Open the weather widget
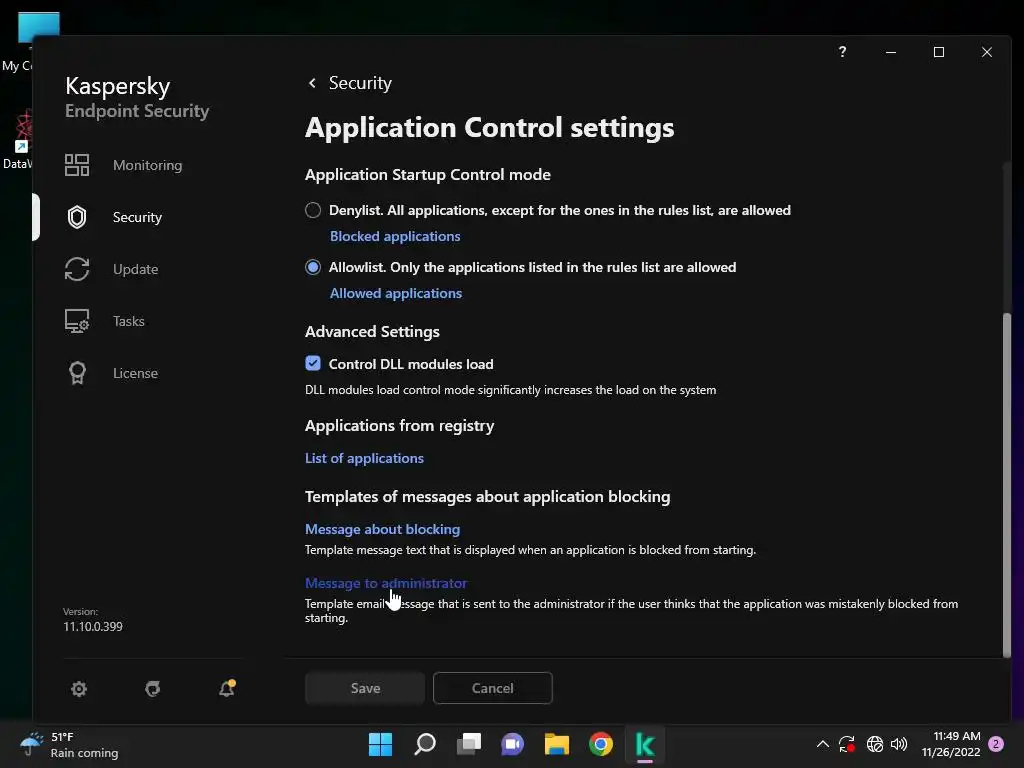 69,744
